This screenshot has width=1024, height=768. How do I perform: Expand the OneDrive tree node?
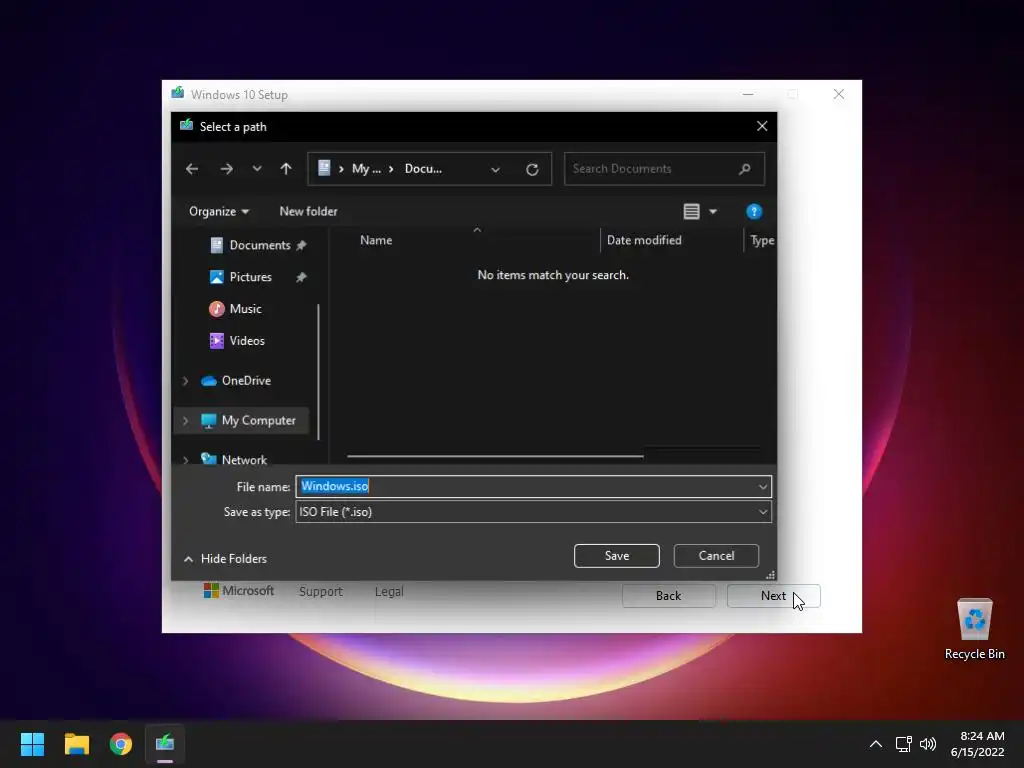(x=185, y=381)
